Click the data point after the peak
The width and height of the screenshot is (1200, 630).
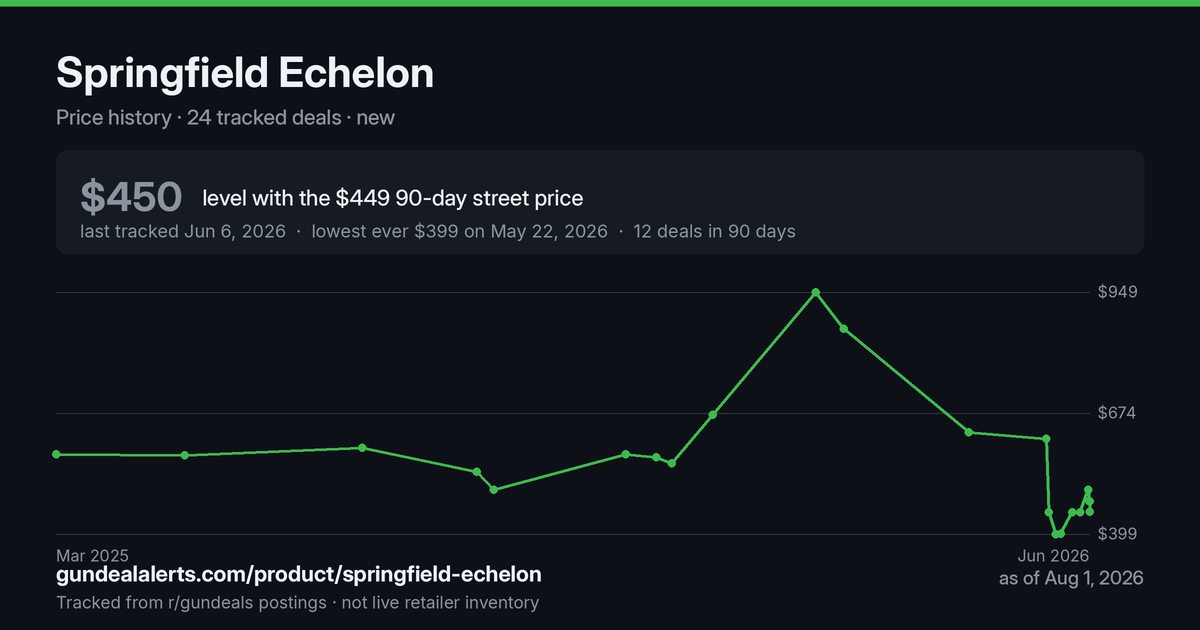click(844, 329)
